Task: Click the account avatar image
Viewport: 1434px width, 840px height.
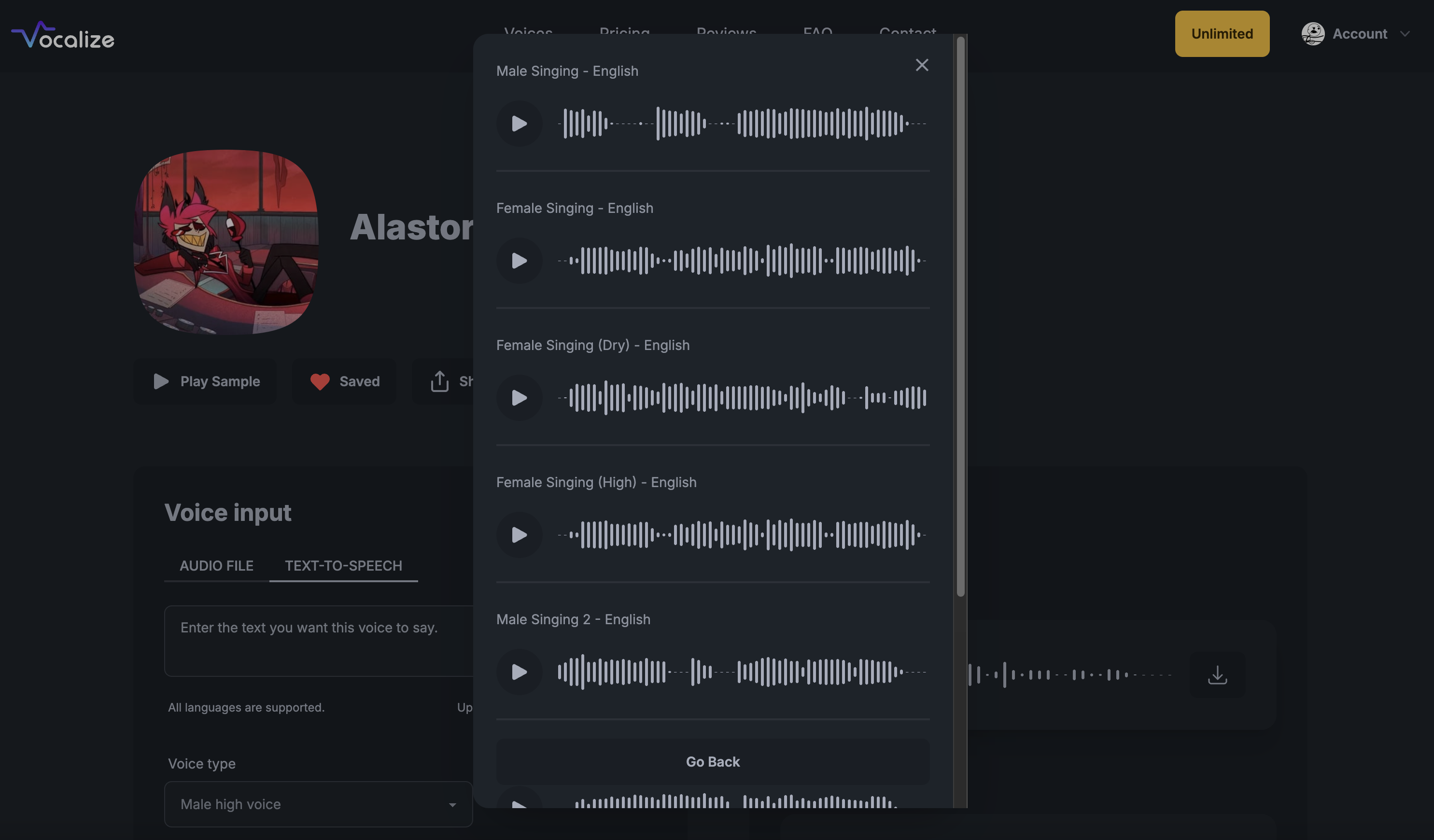Action: 1313,34
